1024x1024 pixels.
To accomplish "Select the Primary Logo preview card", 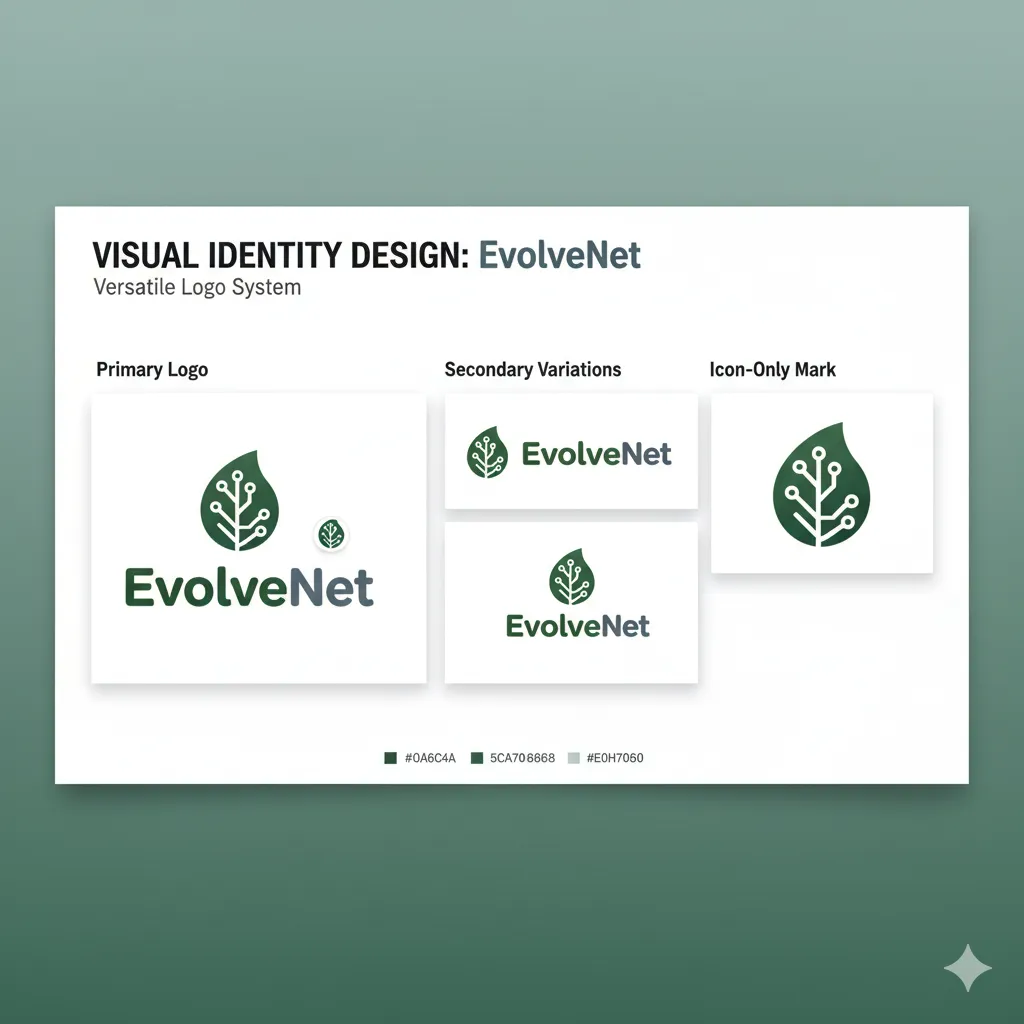I will point(258,538).
